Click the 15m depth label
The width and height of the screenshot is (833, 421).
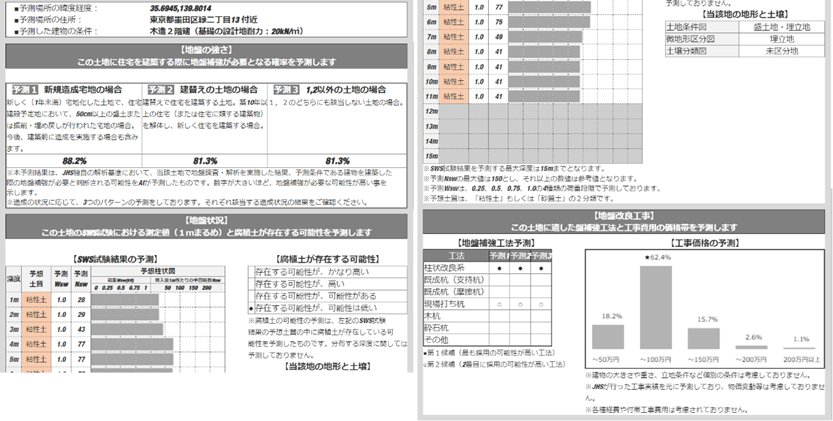point(431,156)
